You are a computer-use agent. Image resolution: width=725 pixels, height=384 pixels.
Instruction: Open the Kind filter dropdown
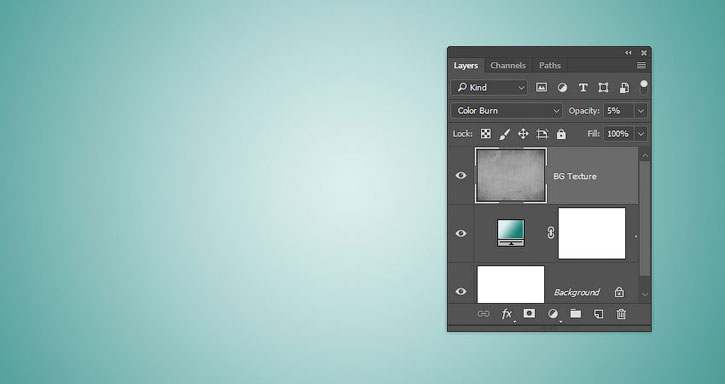point(489,87)
